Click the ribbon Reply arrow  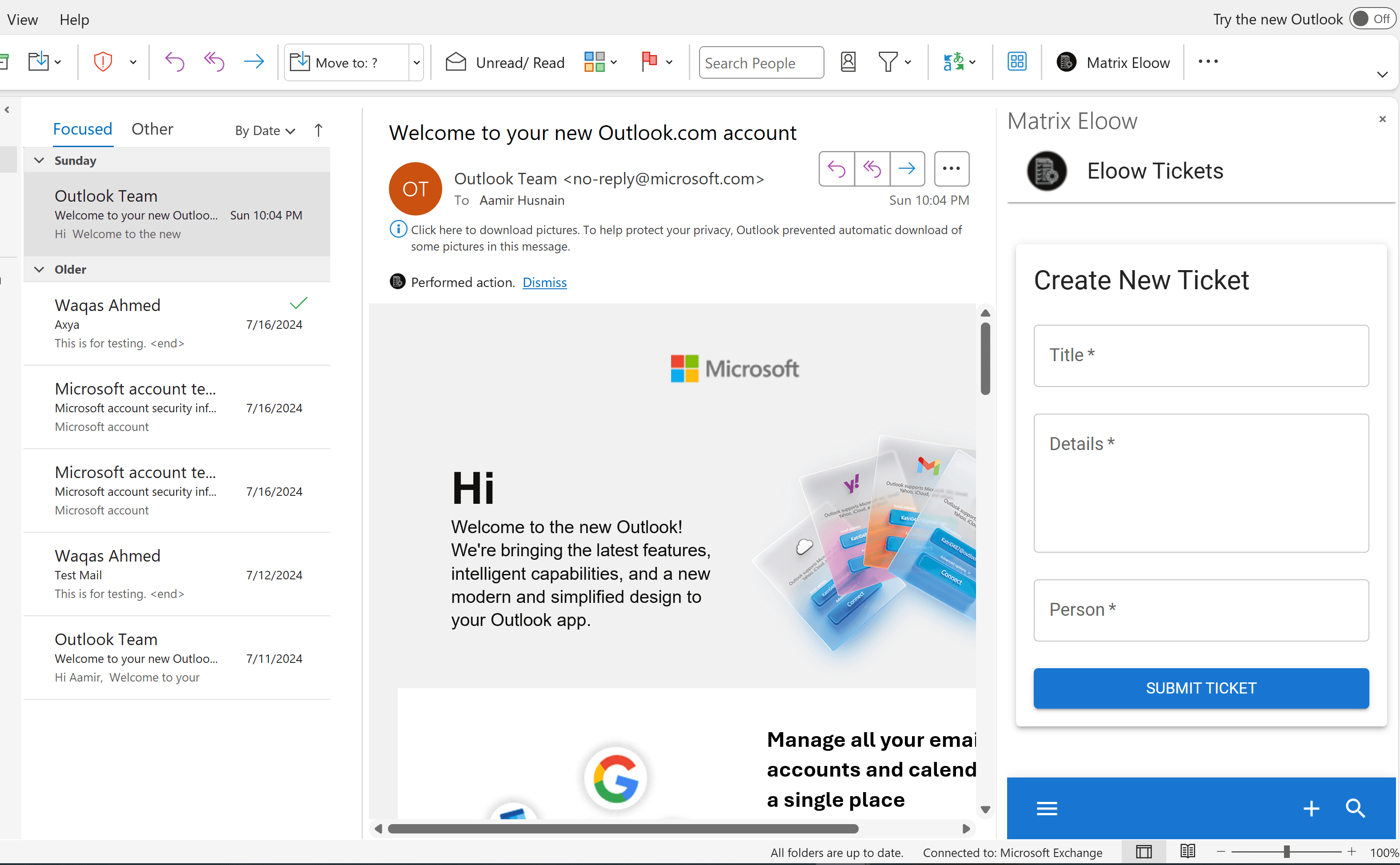(175, 62)
